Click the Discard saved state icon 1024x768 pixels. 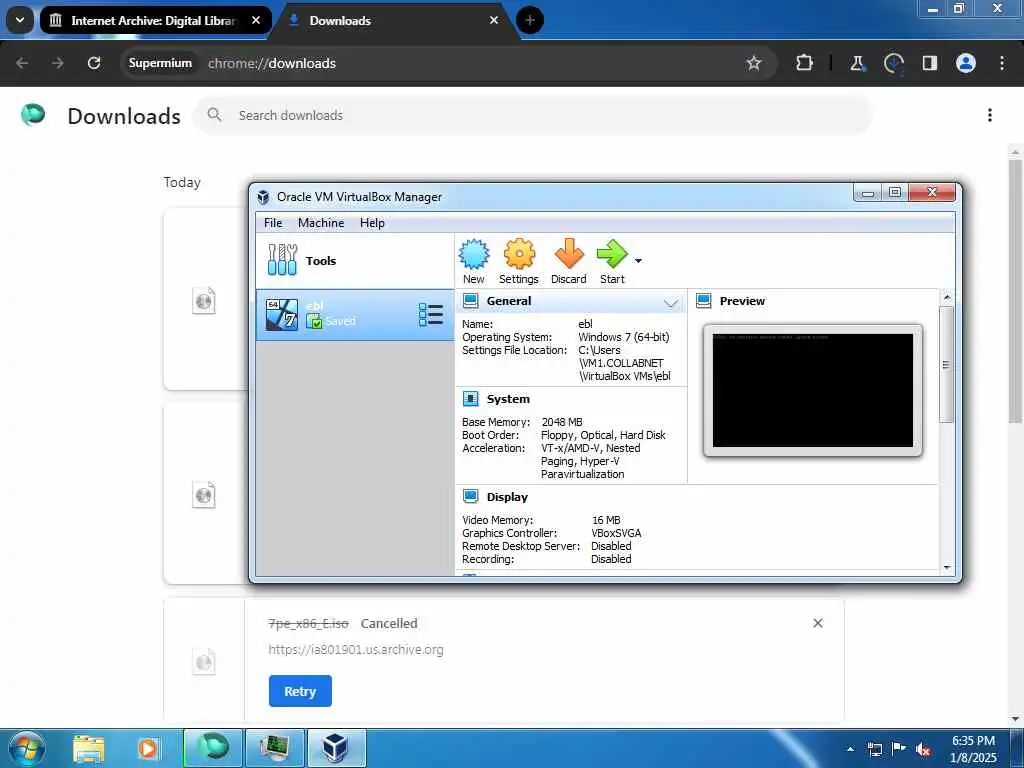(568, 261)
